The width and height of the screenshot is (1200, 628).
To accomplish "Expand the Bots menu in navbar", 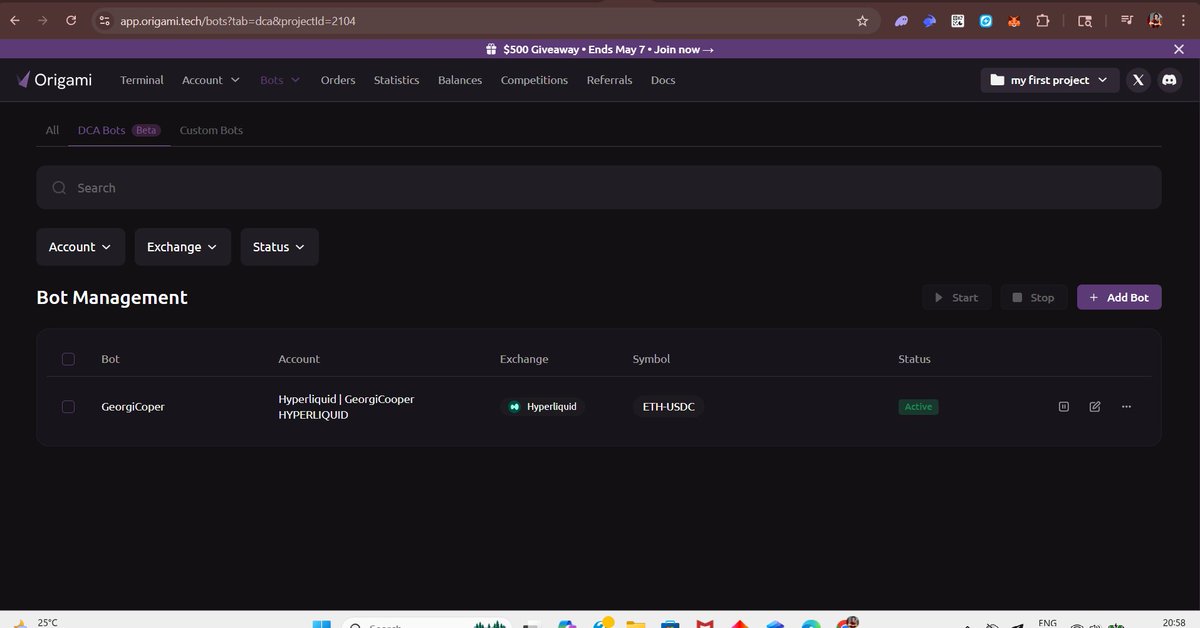I will [280, 80].
